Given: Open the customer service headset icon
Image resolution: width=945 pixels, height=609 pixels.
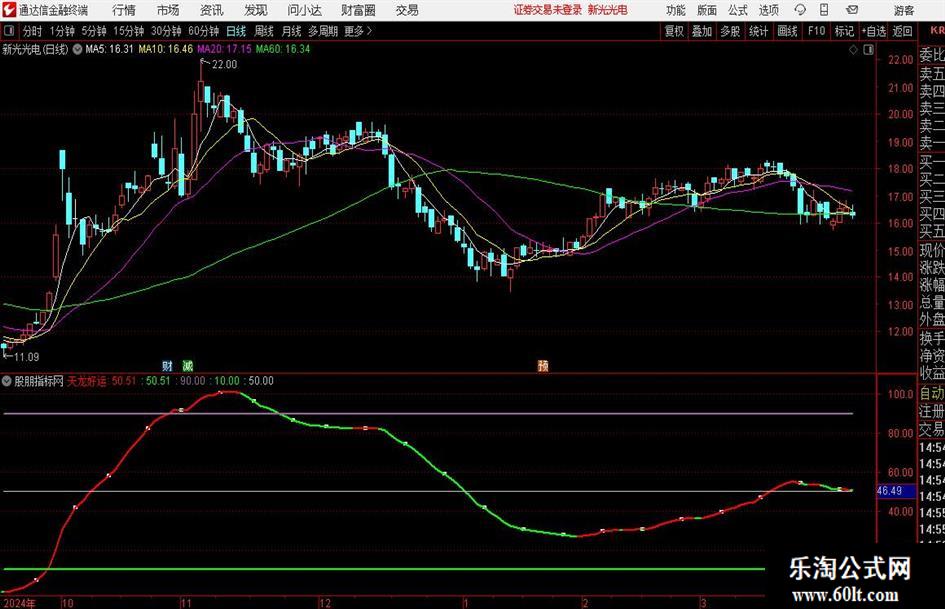Looking at the screenshot, I should pyautogui.click(x=800, y=10).
